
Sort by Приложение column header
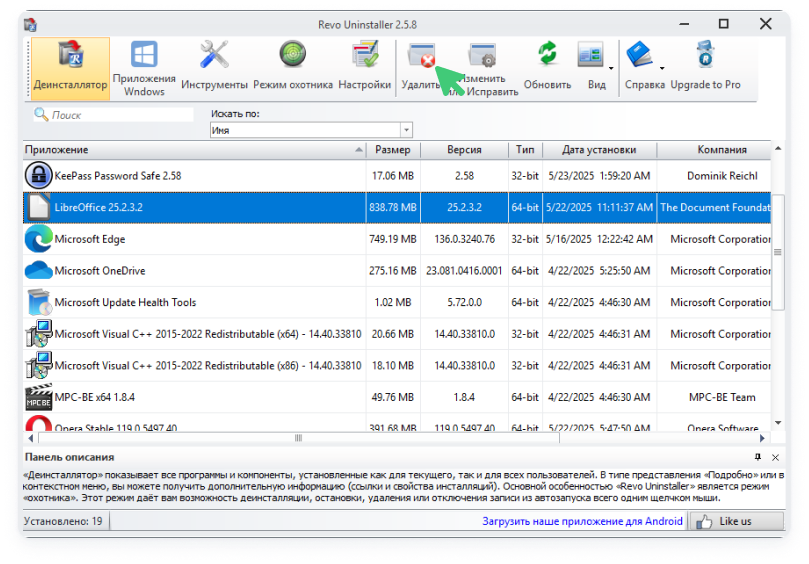point(194,150)
